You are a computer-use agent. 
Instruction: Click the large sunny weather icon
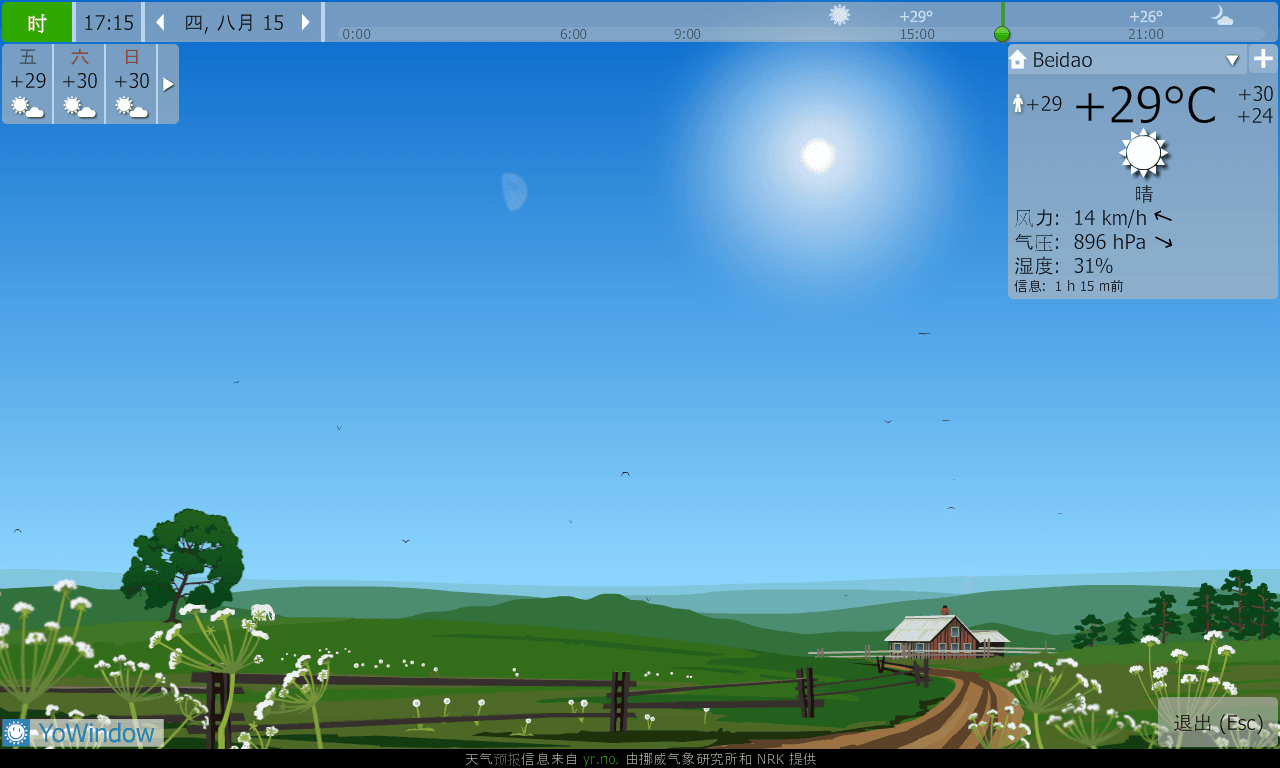click(x=1144, y=154)
